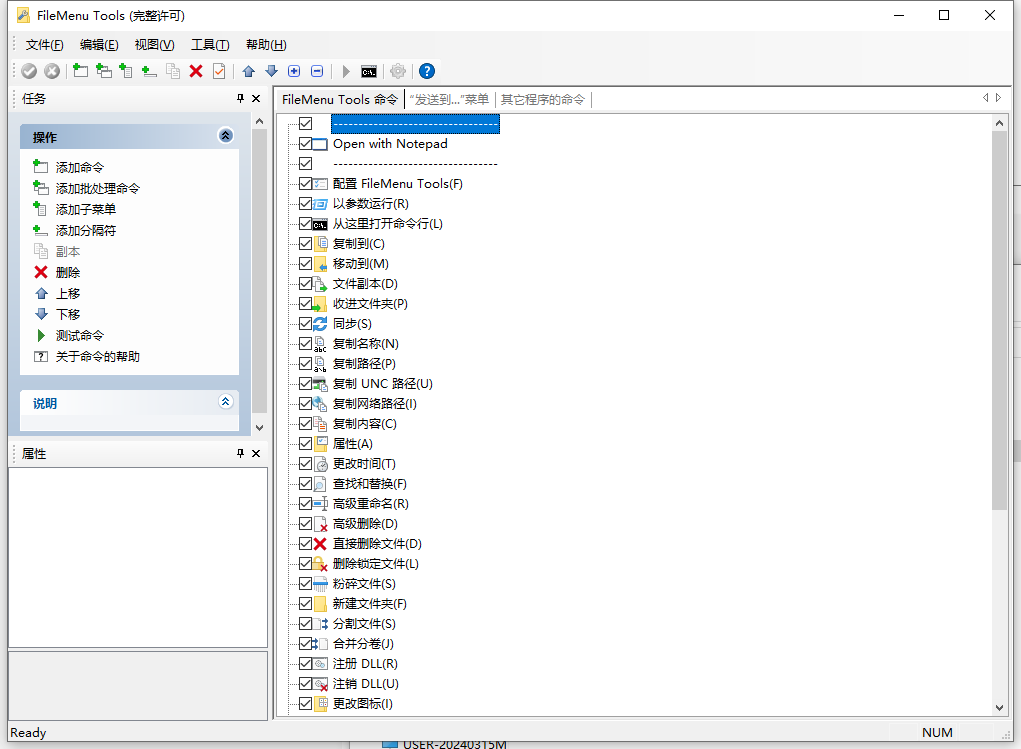Uncheck the 配置 FileMenu Tools(F) checkbox
Viewport: 1021px width, 749px height.
click(305, 184)
